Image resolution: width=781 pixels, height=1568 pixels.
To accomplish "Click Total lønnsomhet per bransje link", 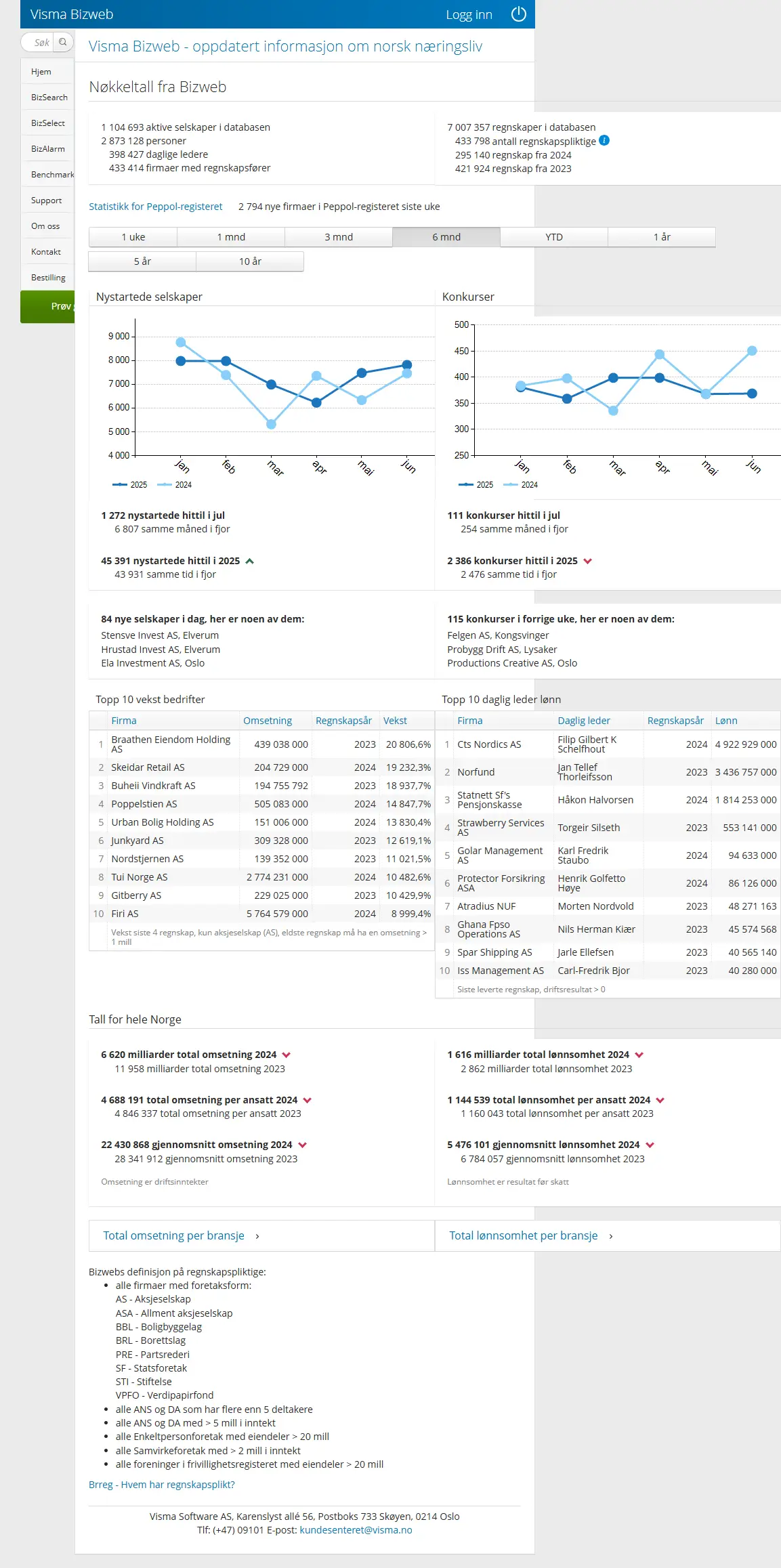I will (x=524, y=1235).
